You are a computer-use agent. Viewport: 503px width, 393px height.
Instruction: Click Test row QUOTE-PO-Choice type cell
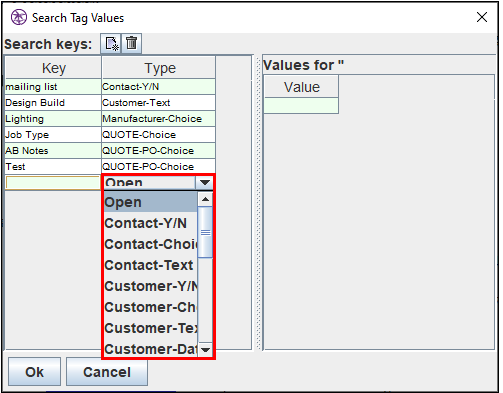[x=159, y=166]
